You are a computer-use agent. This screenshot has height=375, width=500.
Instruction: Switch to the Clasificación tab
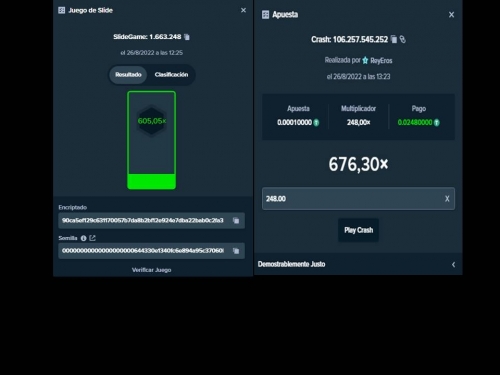click(171, 75)
